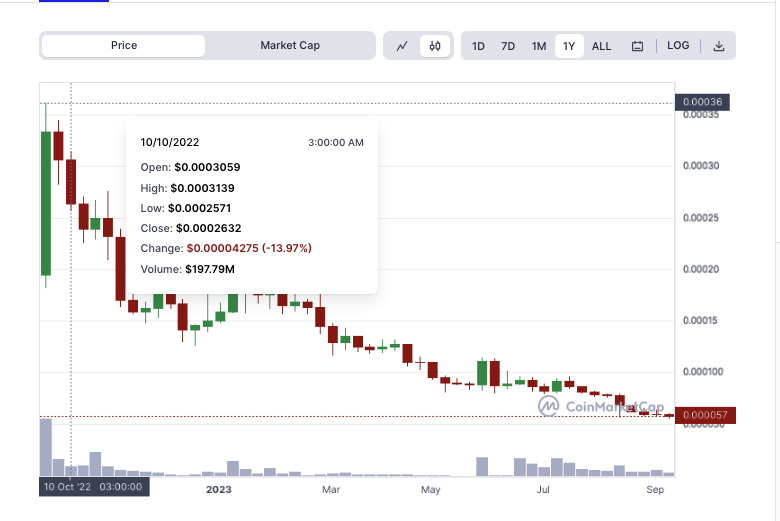Click the 0.00020 price axis label
The image size is (780, 521).
click(x=700, y=269)
